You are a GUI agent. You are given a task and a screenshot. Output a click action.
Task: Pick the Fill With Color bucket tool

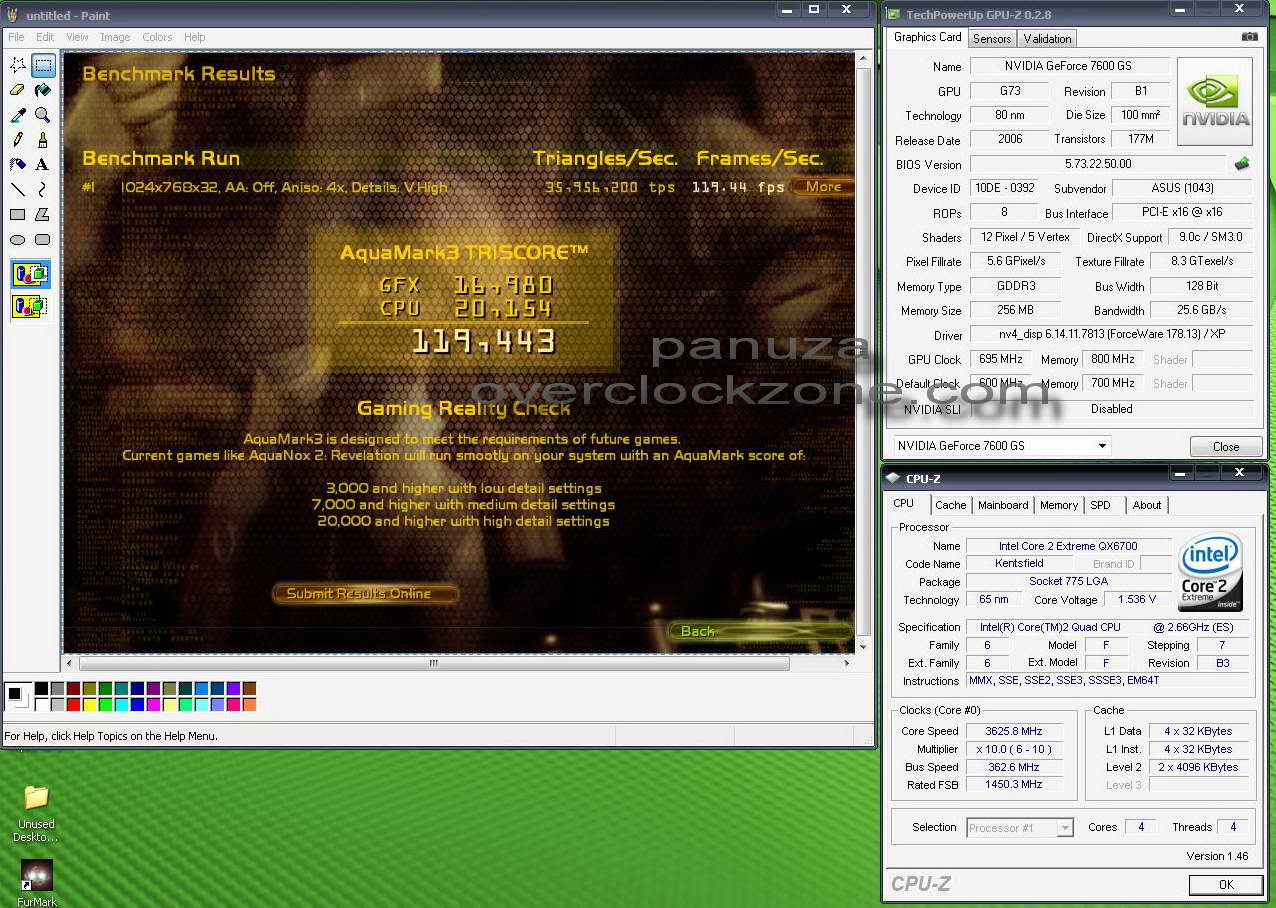[43, 91]
